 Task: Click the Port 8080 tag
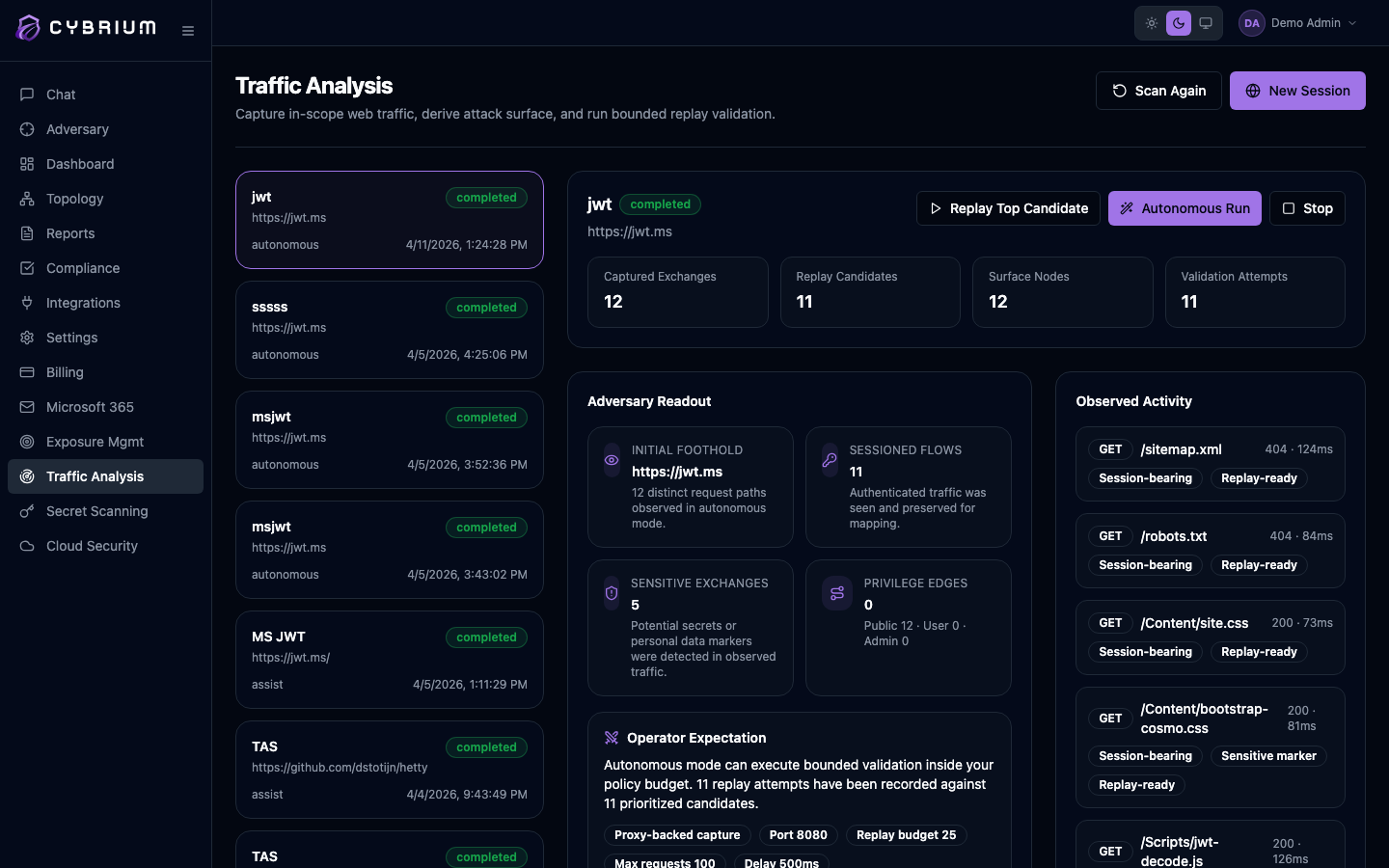coord(798,835)
